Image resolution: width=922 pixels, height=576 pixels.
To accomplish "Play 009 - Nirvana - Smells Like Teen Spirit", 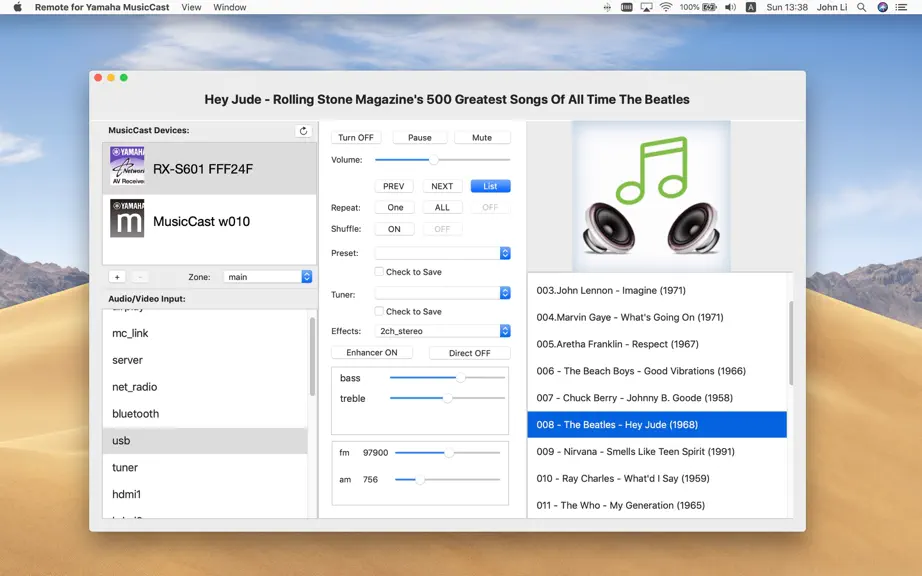I will tap(657, 451).
